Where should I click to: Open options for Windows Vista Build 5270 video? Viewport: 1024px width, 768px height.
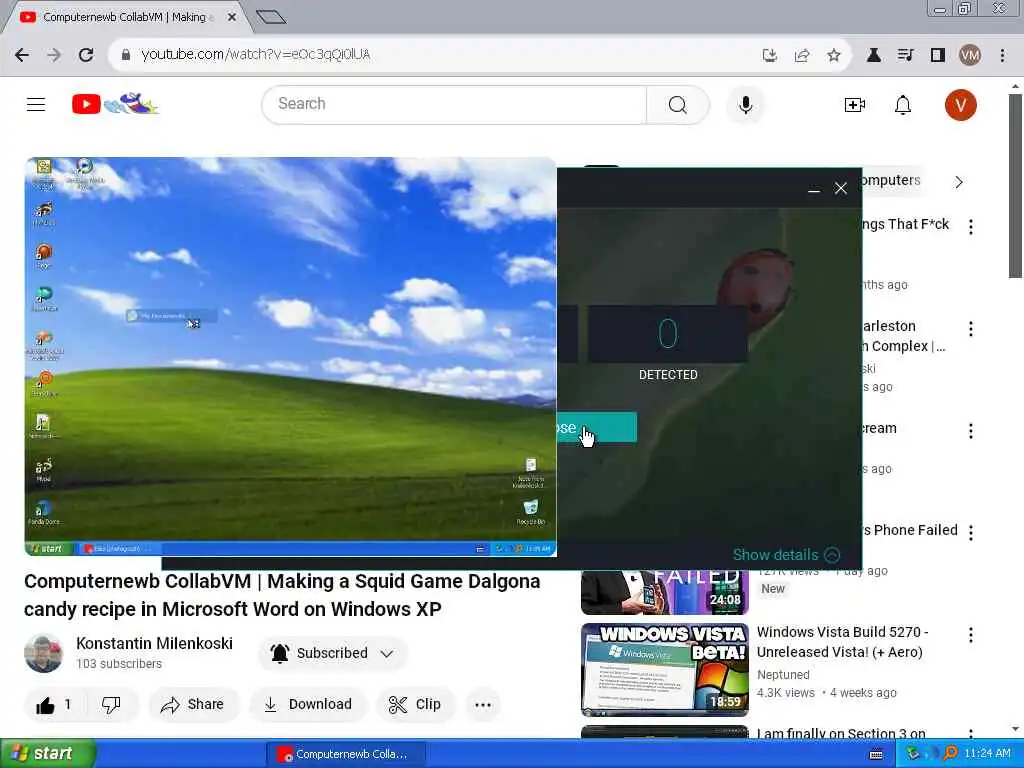(x=970, y=635)
